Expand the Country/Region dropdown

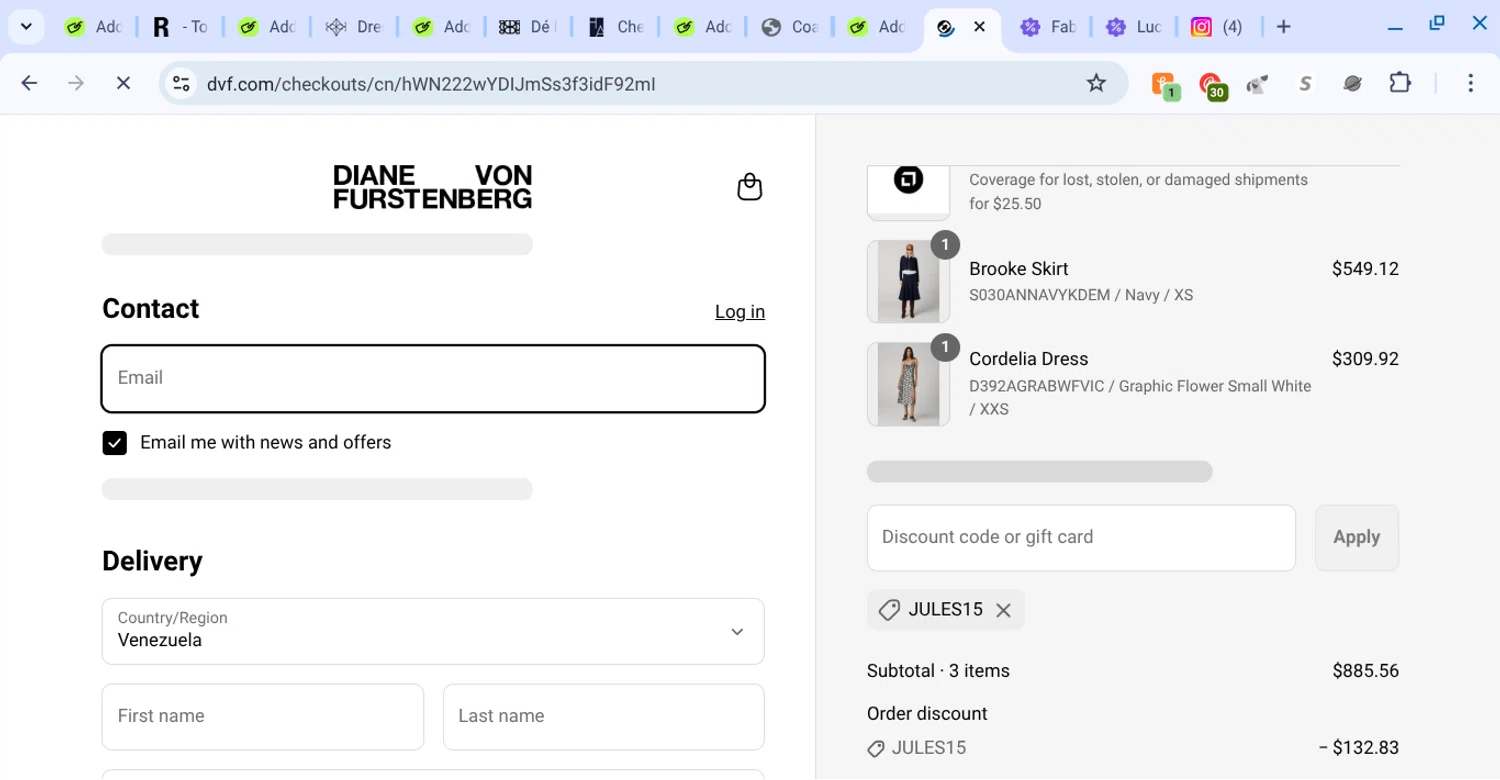point(433,631)
